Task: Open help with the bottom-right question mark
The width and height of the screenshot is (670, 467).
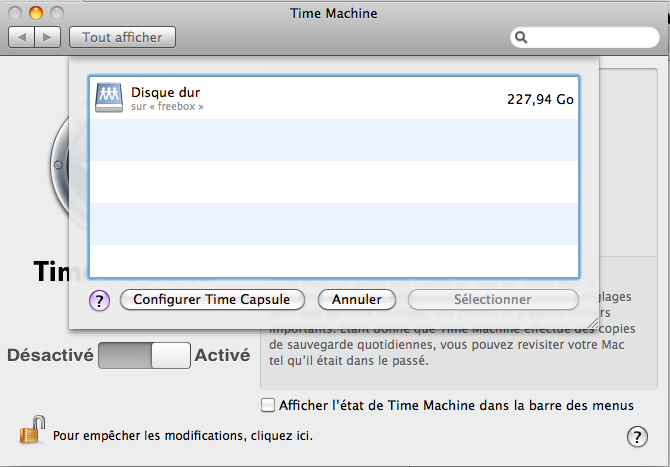Action: [x=637, y=436]
